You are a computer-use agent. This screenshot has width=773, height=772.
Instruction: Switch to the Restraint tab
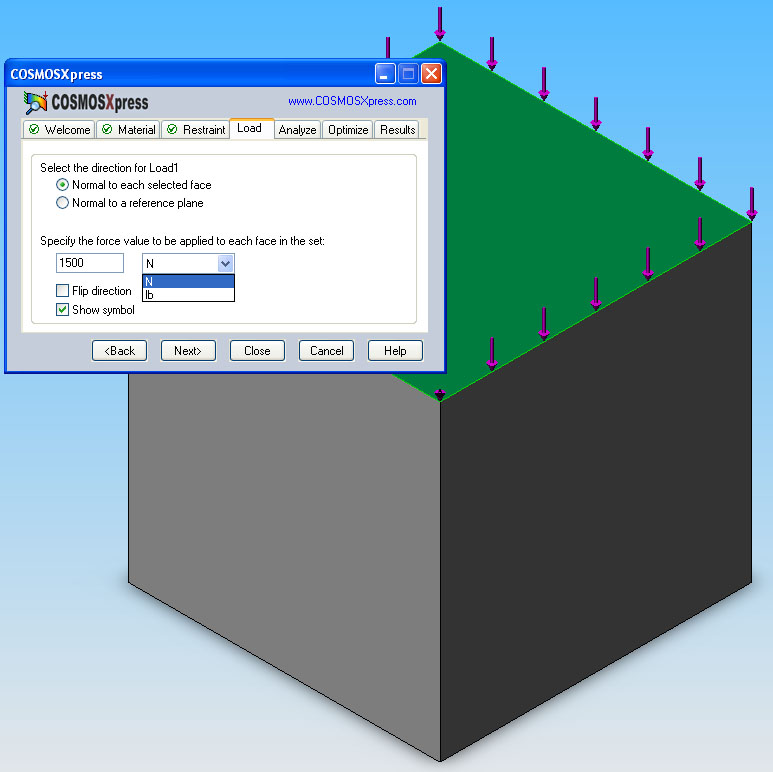pos(196,130)
